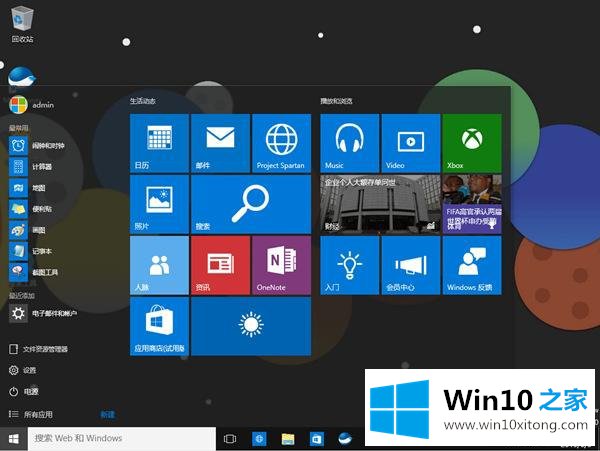Open the Recycle Bin desktop icon
Image resolution: width=600 pixels, height=451 pixels.
pyautogui.click(x=22, y=24)
